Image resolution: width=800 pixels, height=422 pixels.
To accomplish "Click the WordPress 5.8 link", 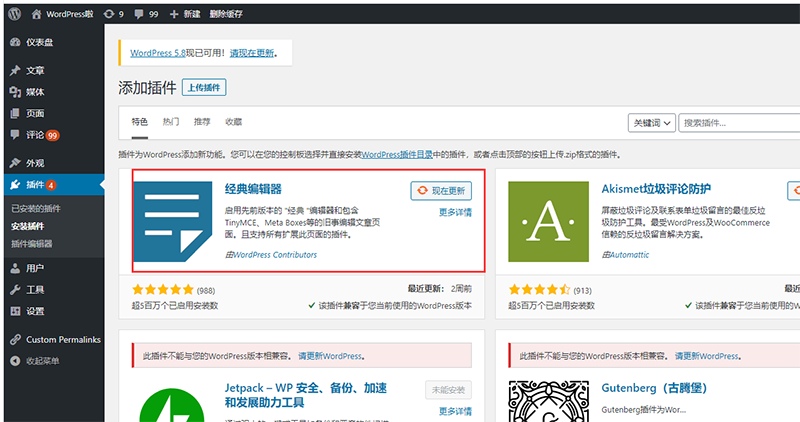I will [x=158, y=53].
